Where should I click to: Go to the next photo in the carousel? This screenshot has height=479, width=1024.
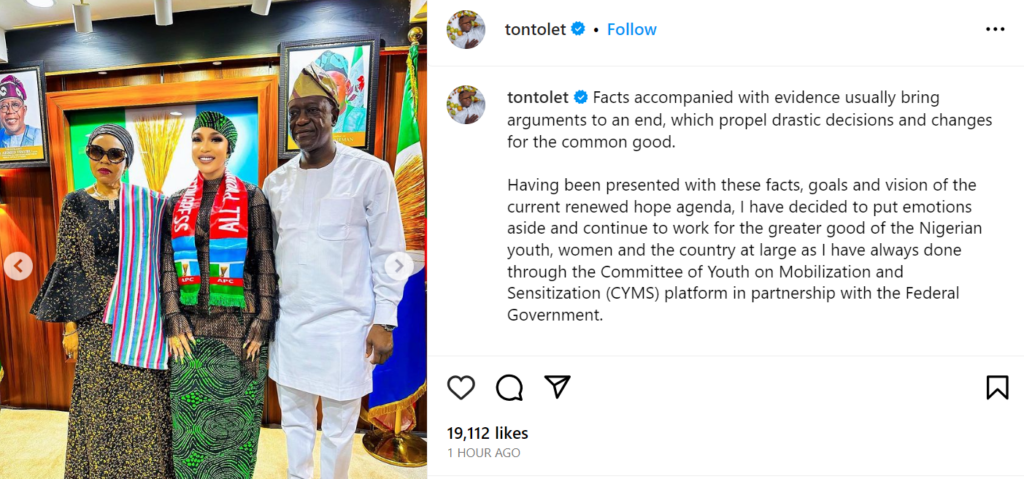point(399,266)
